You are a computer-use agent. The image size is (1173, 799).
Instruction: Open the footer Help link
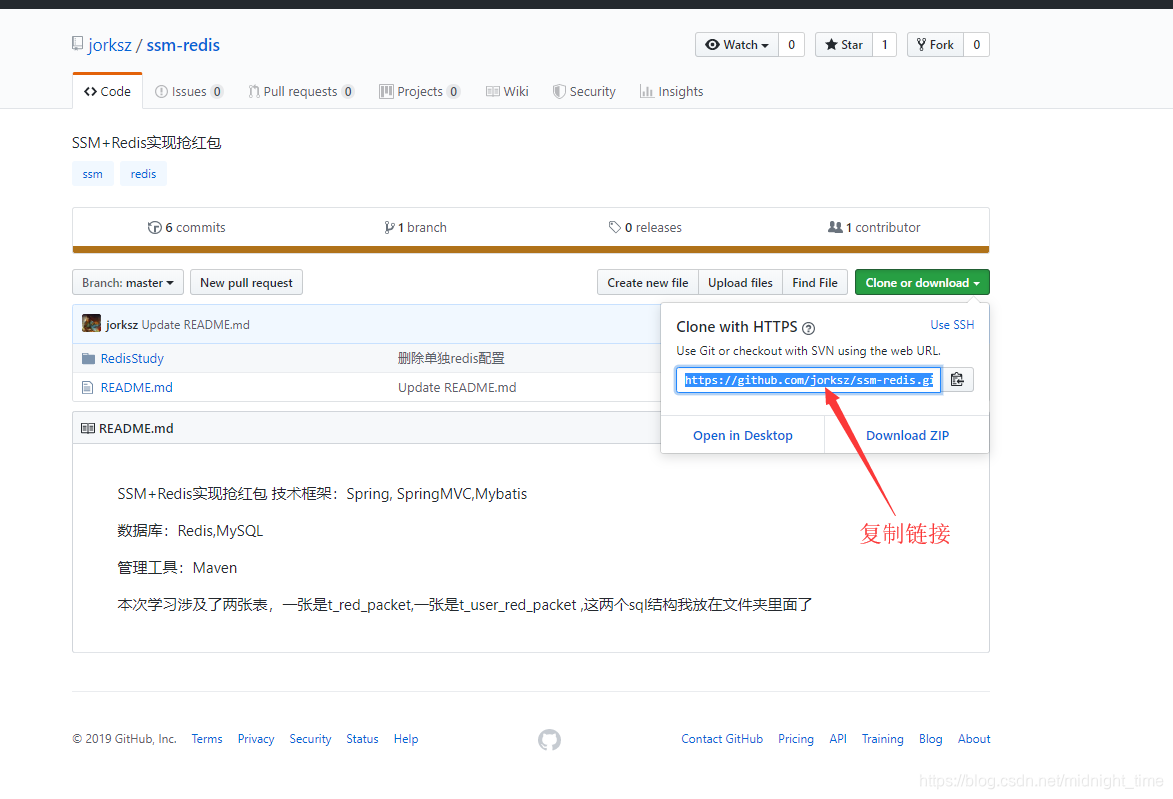(406, 739)
